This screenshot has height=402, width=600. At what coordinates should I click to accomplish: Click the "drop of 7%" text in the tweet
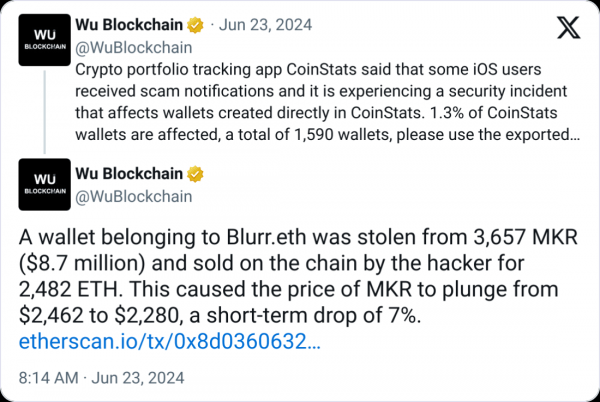(370, 316)
